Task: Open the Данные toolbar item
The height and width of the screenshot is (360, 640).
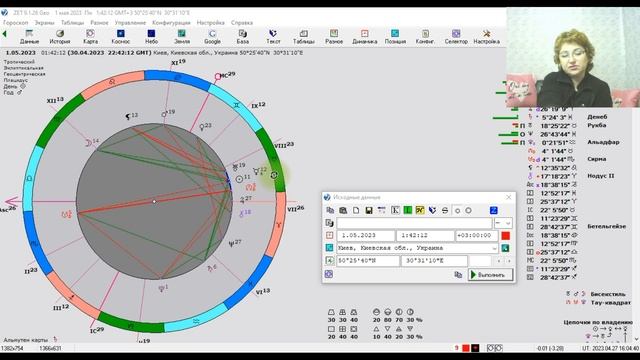Action: (x=29, y=36)
